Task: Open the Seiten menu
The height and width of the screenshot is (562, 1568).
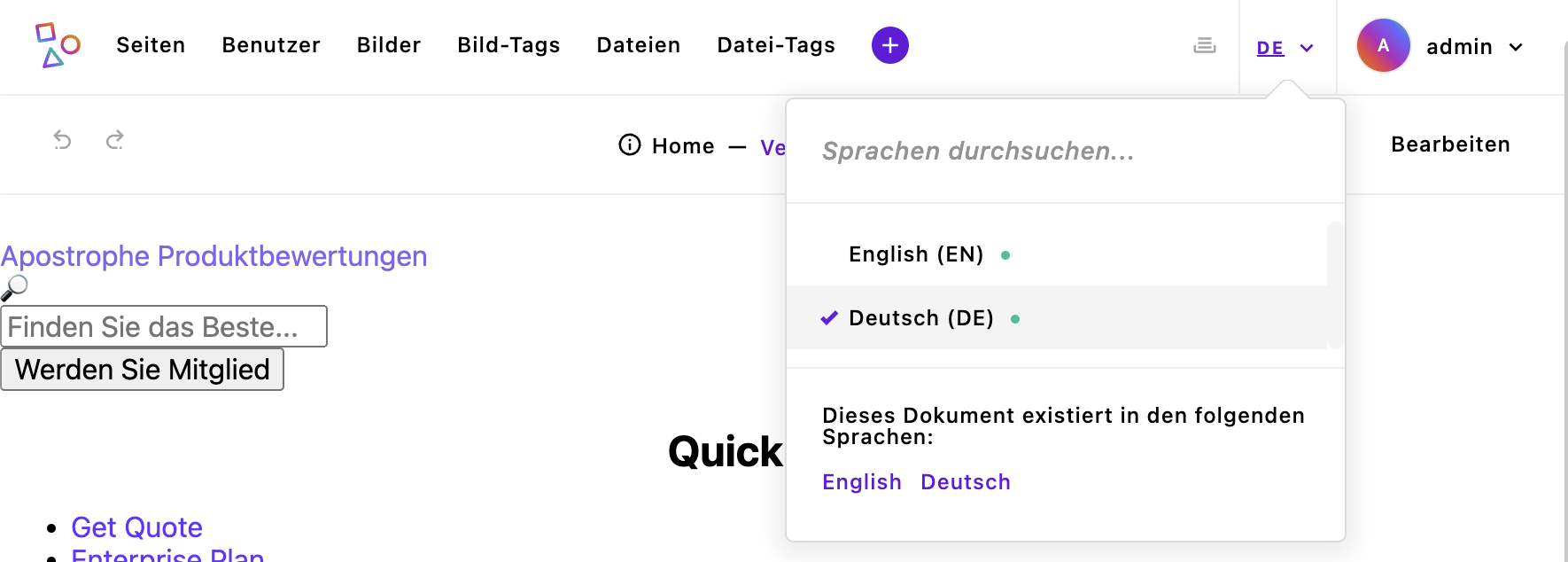Action: 150,45
